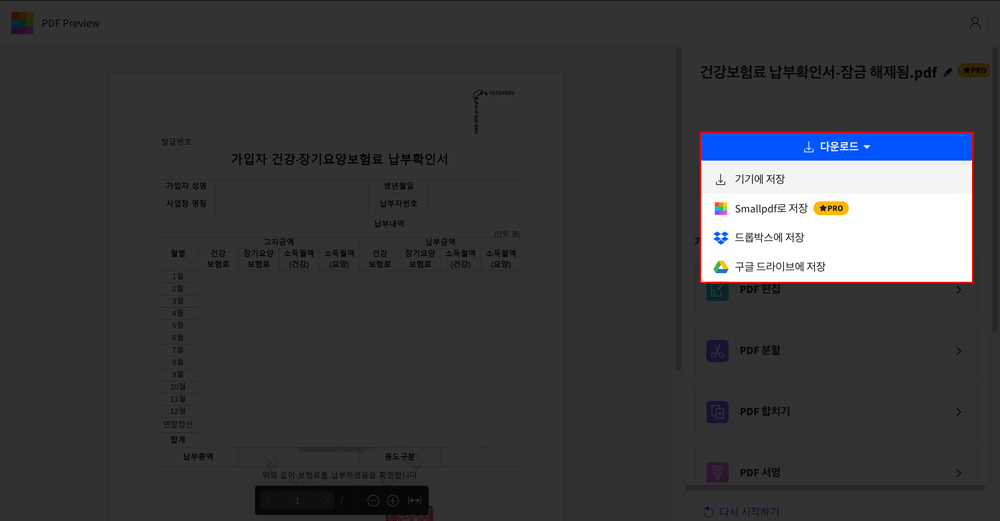Click the page right-edge vertical scrollbar
1000x521 pixels.
(x=996, y=189)
